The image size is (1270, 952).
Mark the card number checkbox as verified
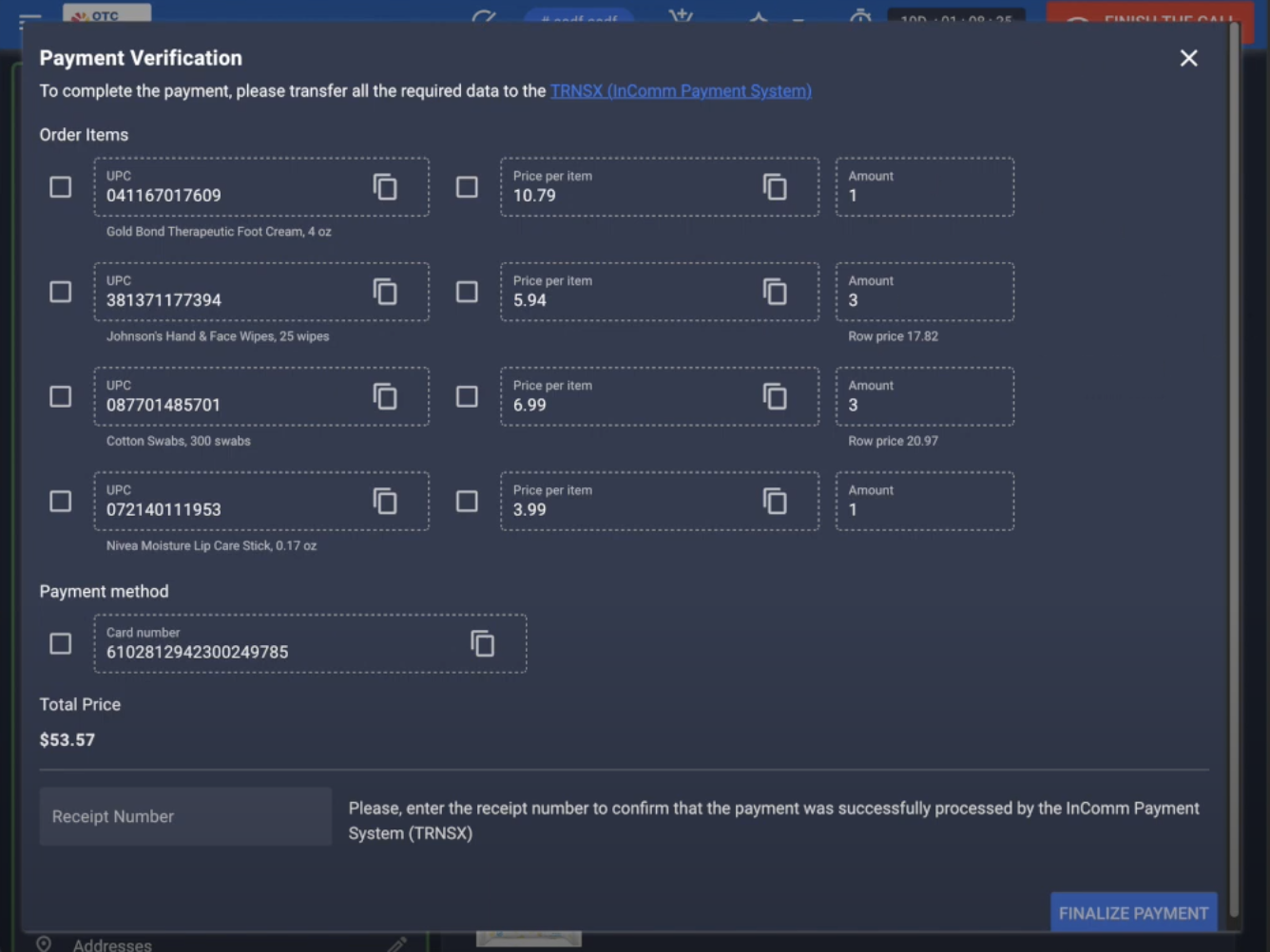61,644
